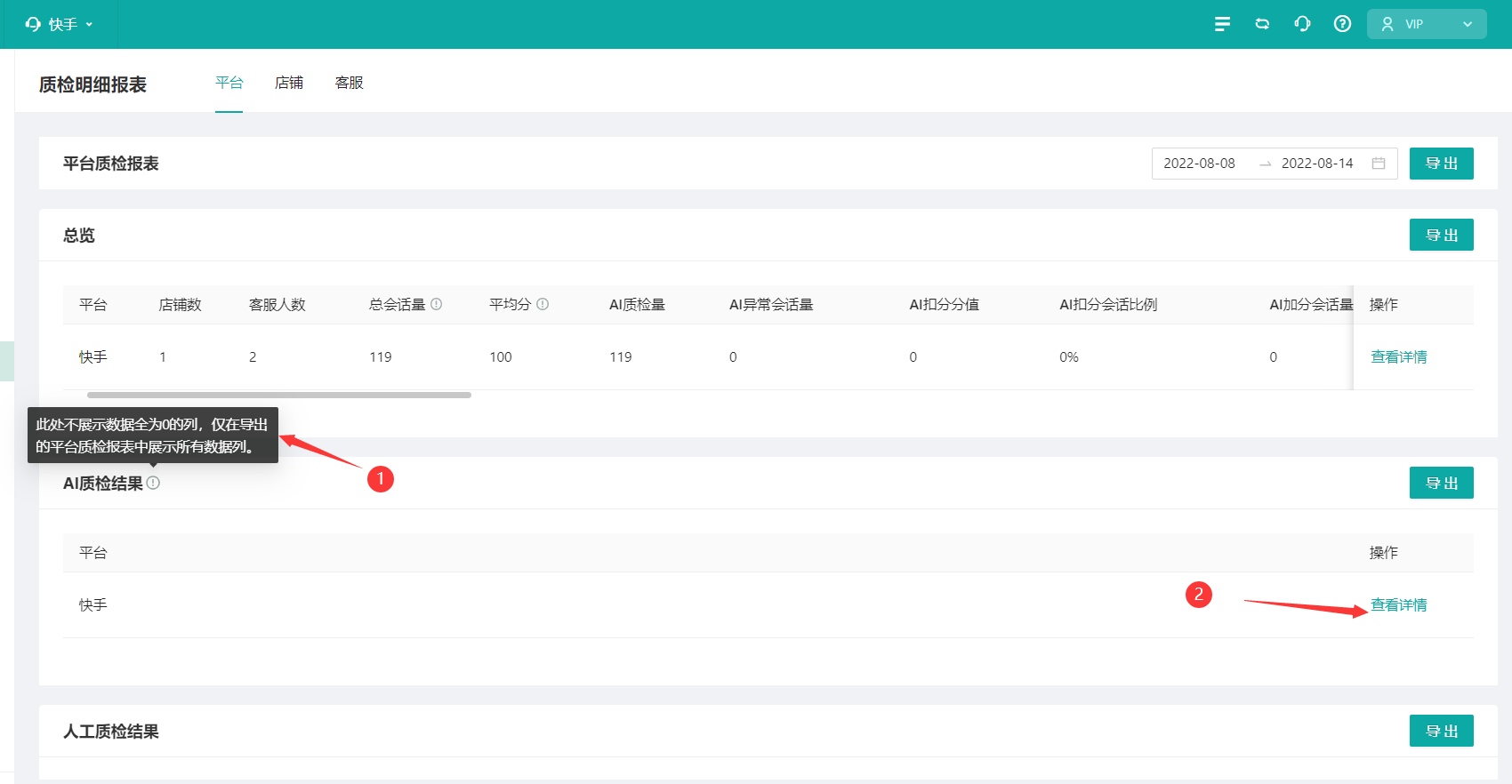Open 查看详情 in AI质检结果 table

1398,604
